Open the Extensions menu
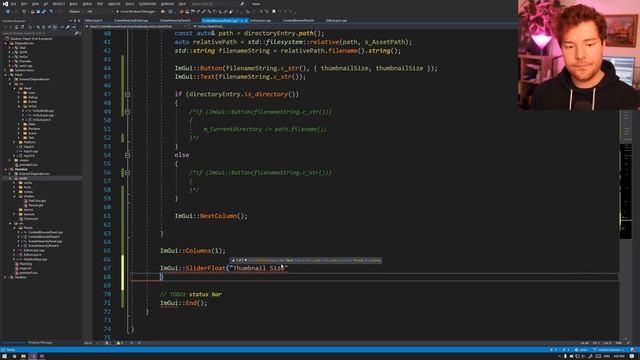 (x=147, y=4)
